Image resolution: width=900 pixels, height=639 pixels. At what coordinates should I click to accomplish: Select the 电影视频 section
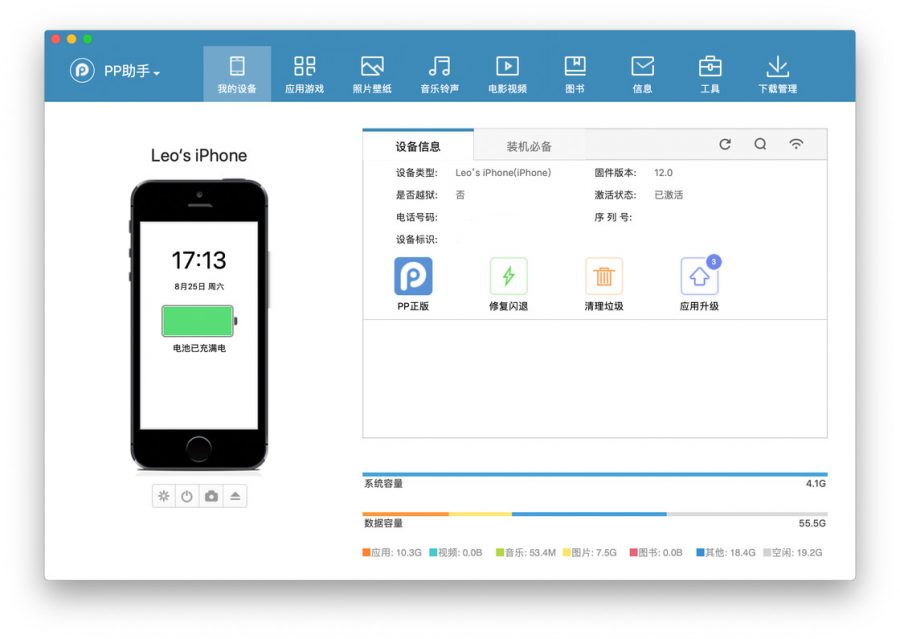click(x=507, y=74)
